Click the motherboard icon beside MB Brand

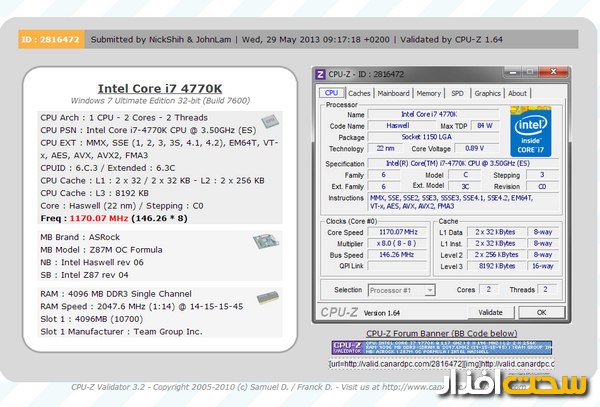click(266, 241)
